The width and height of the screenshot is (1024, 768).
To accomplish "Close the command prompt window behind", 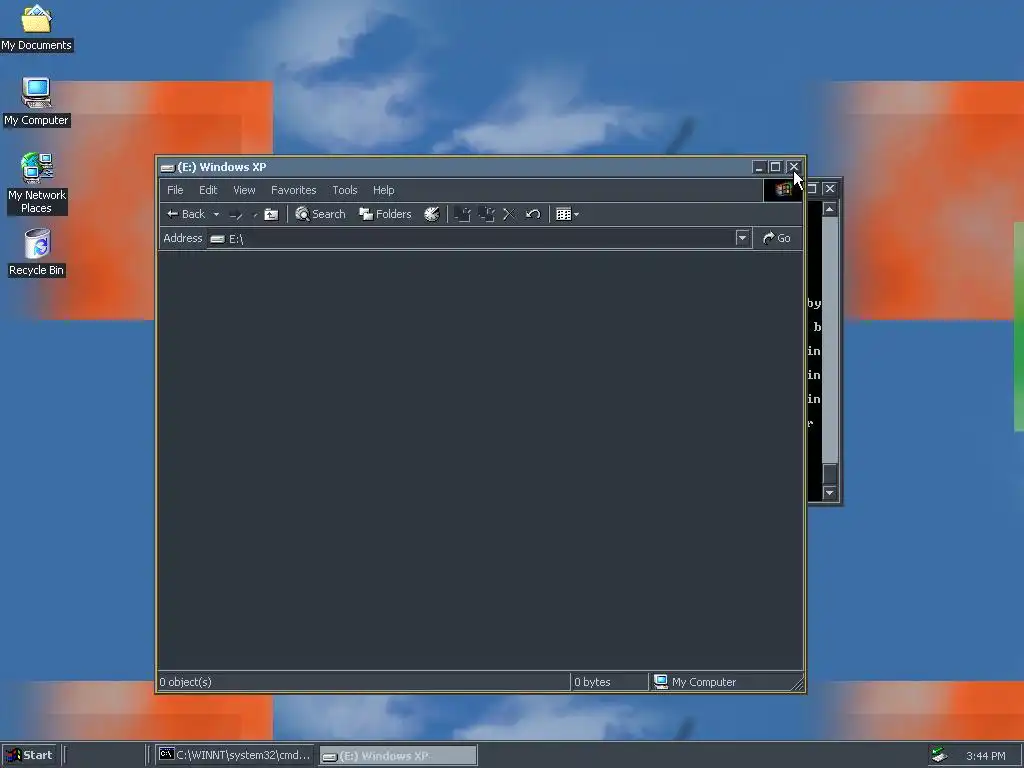I will (x=829, y=189).
